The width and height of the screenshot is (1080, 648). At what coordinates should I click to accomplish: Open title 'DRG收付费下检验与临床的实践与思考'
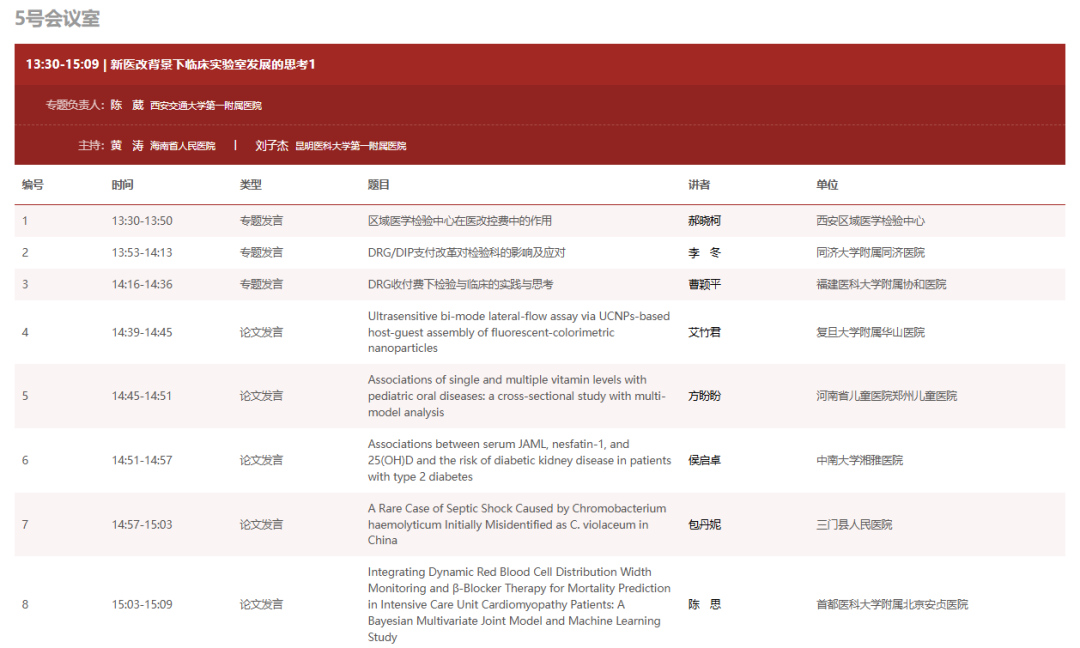point(460,284)
